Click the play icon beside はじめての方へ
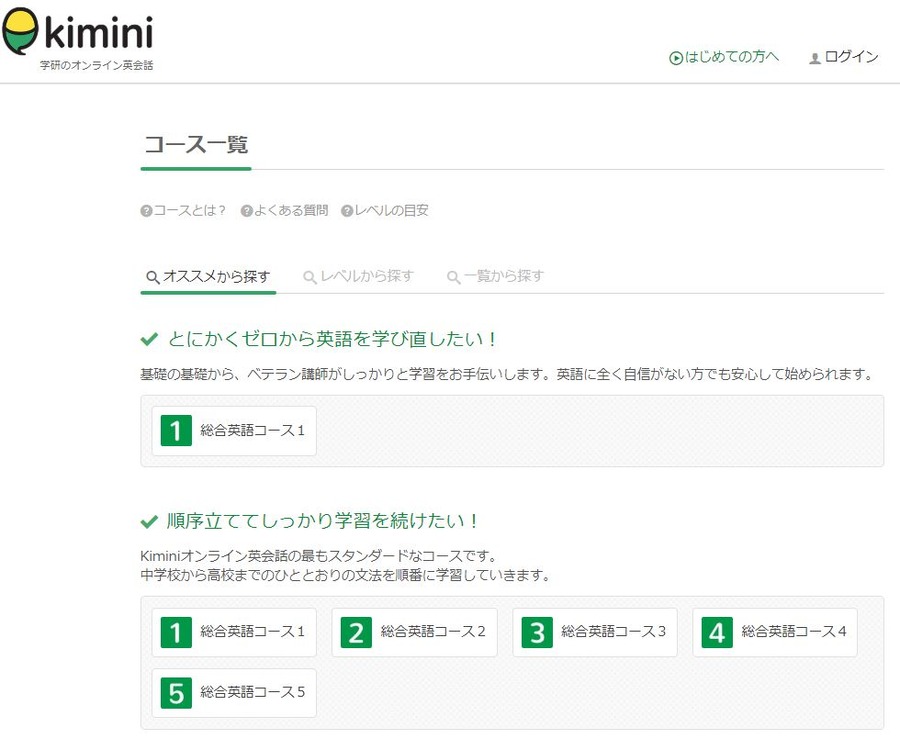 pyautogui.click(x=678, y=57)
